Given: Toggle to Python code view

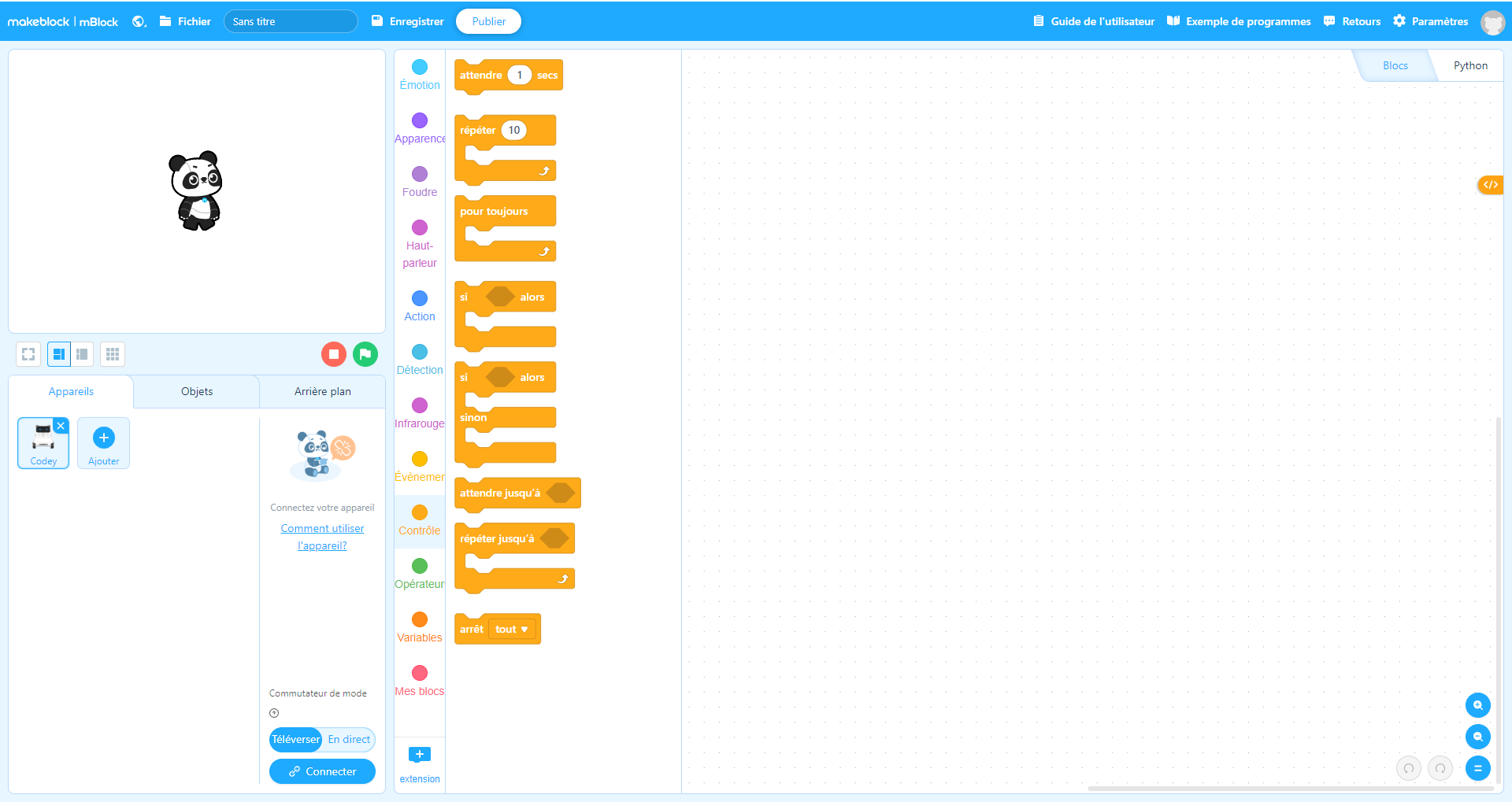Looking at the screenshot, I should (1469, 66).
